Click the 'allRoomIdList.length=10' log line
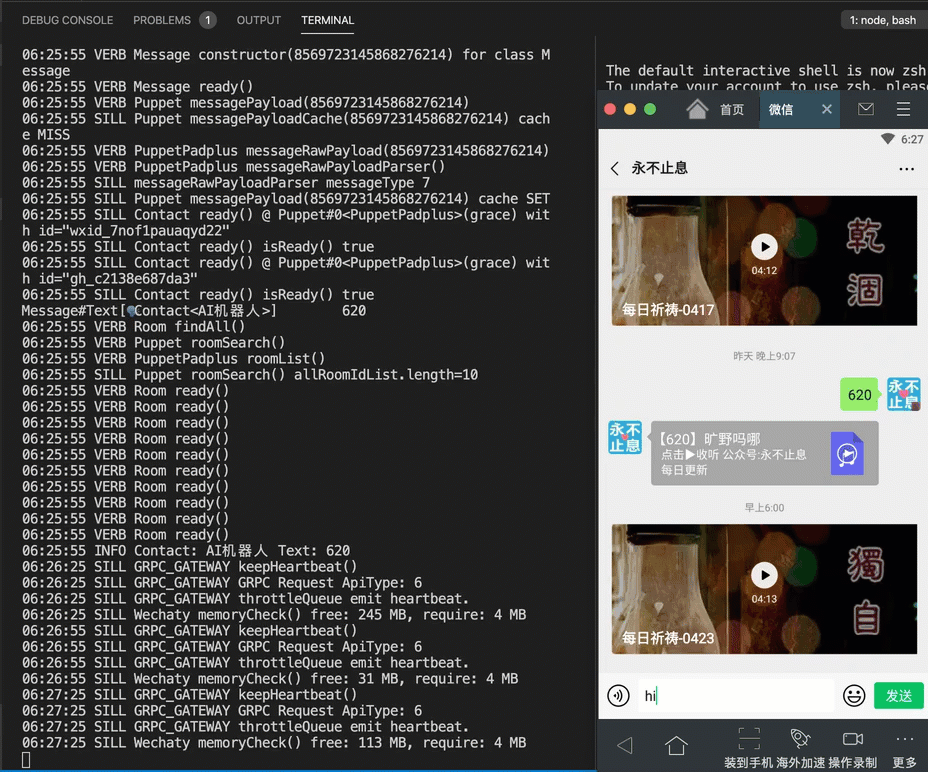Viewport: 928px width, 772px height. pyautogui.click(x=250, y=375)
